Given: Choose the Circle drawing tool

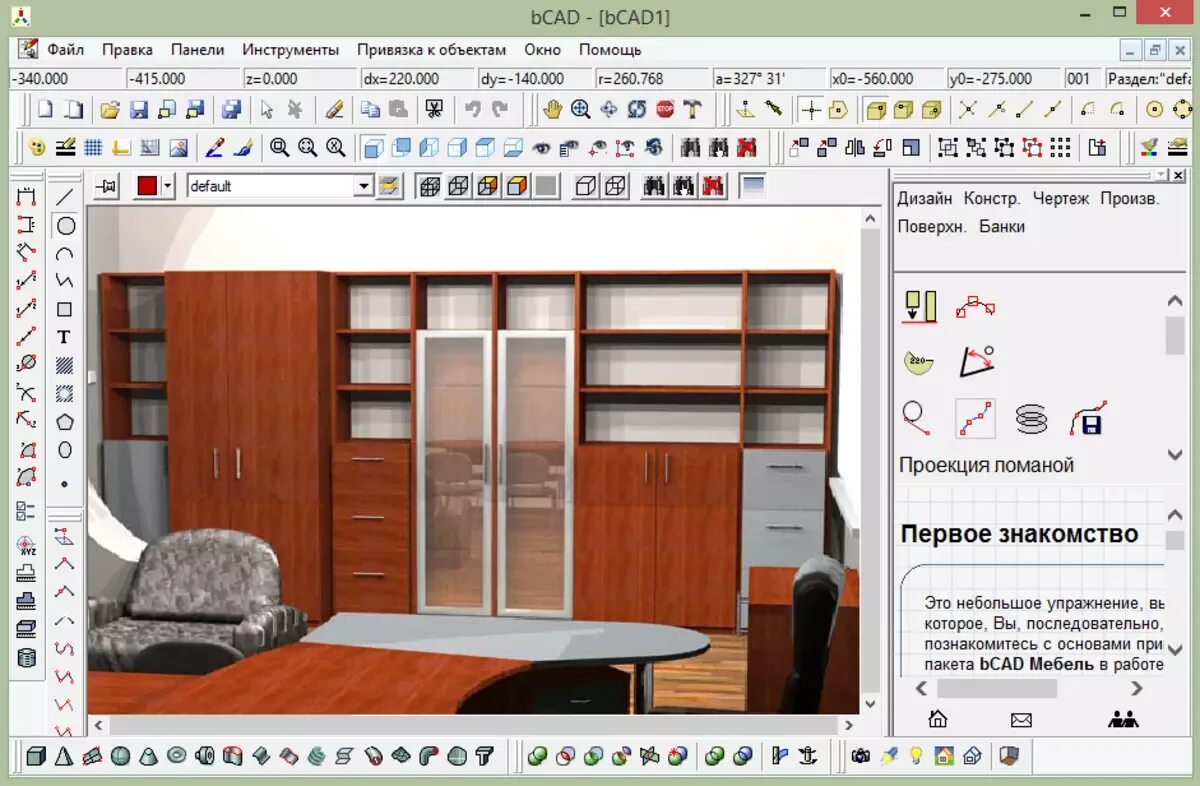Looking at the screenshot, I should [x=65, y=226].
